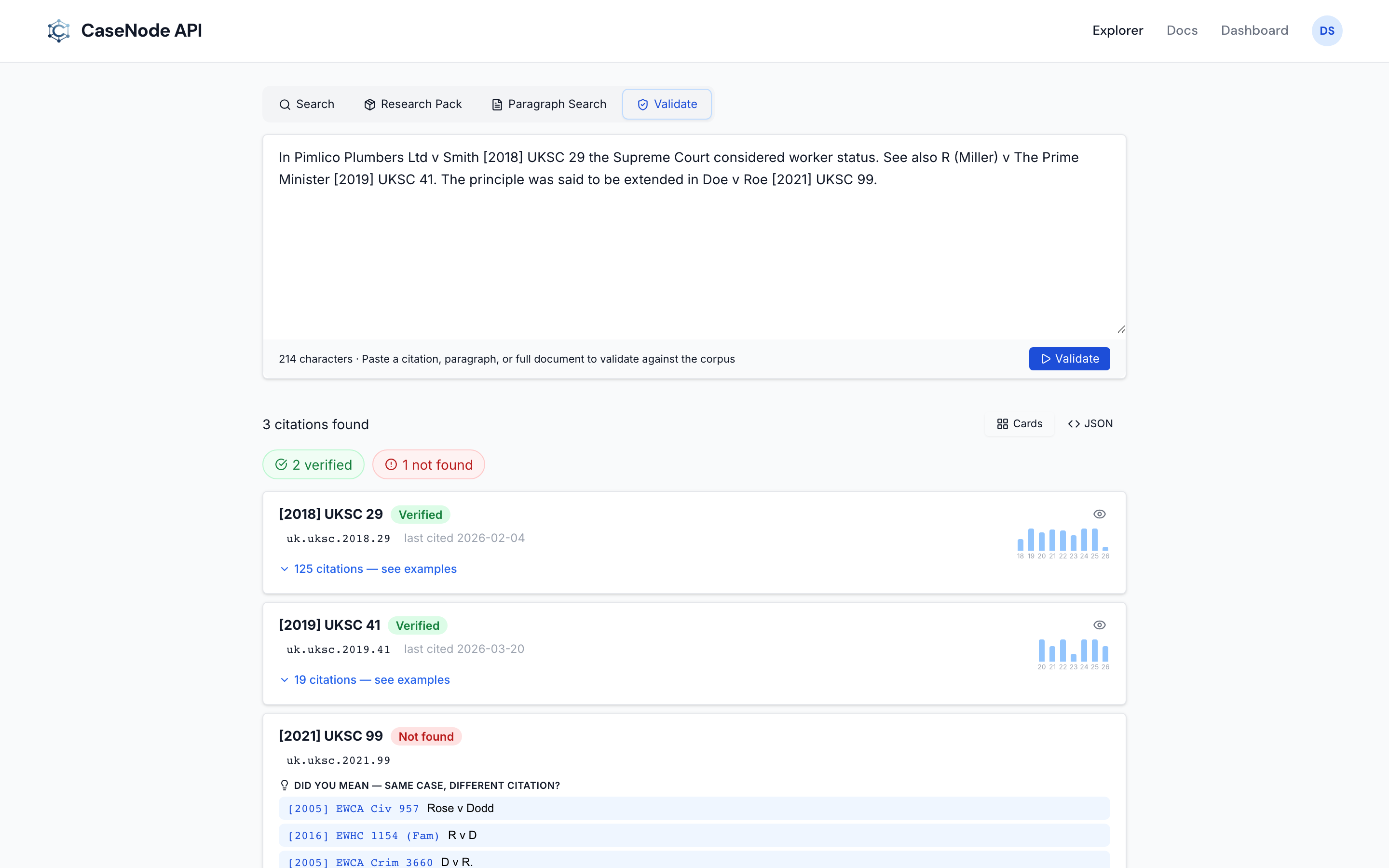This screenshot has height=868, width=1389.
Task: Expand 125 citations — see examples
Action: click(x=368, y=569)
